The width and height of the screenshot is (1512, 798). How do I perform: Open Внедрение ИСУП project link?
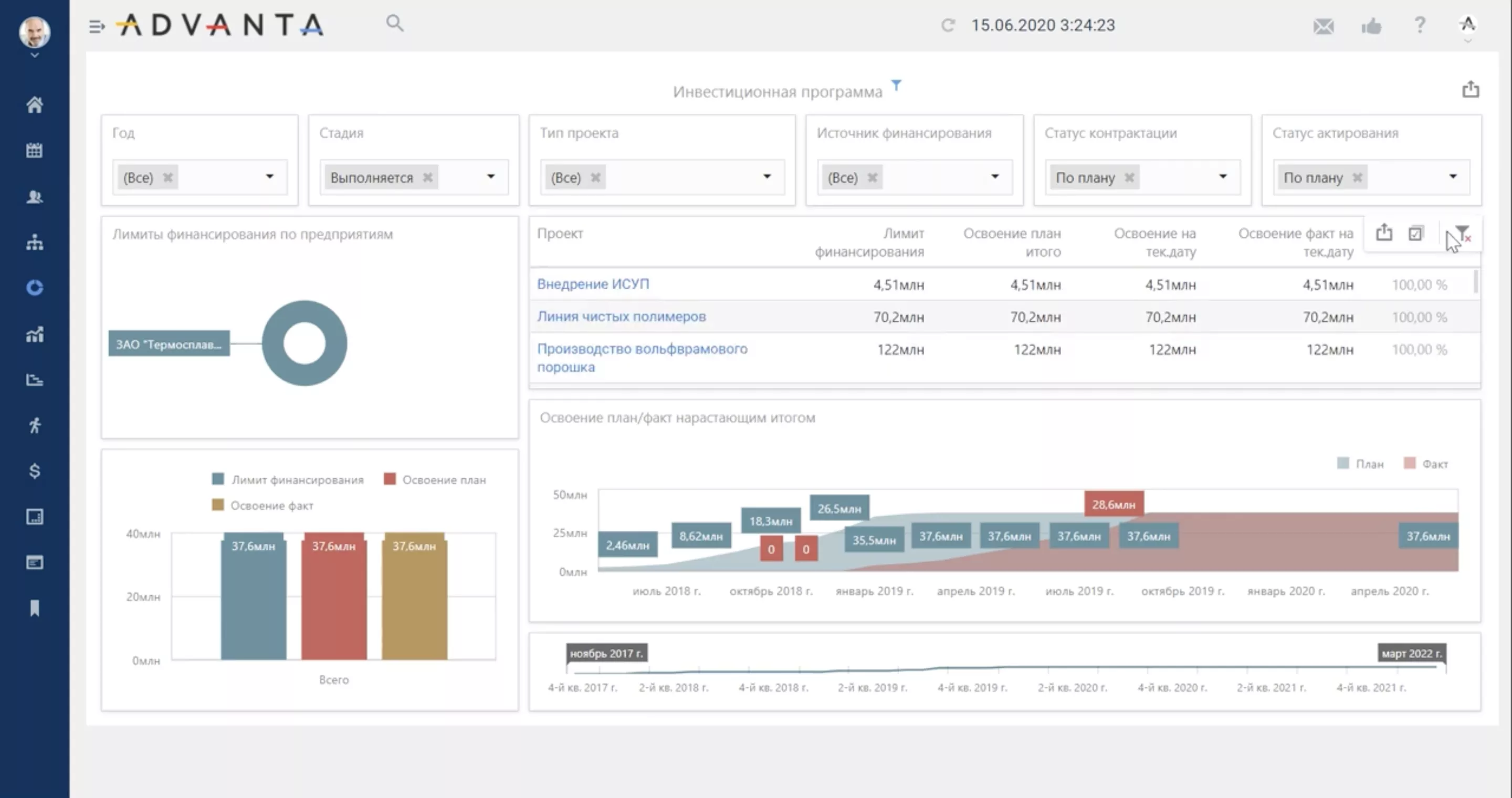click(x=593, y=284)
